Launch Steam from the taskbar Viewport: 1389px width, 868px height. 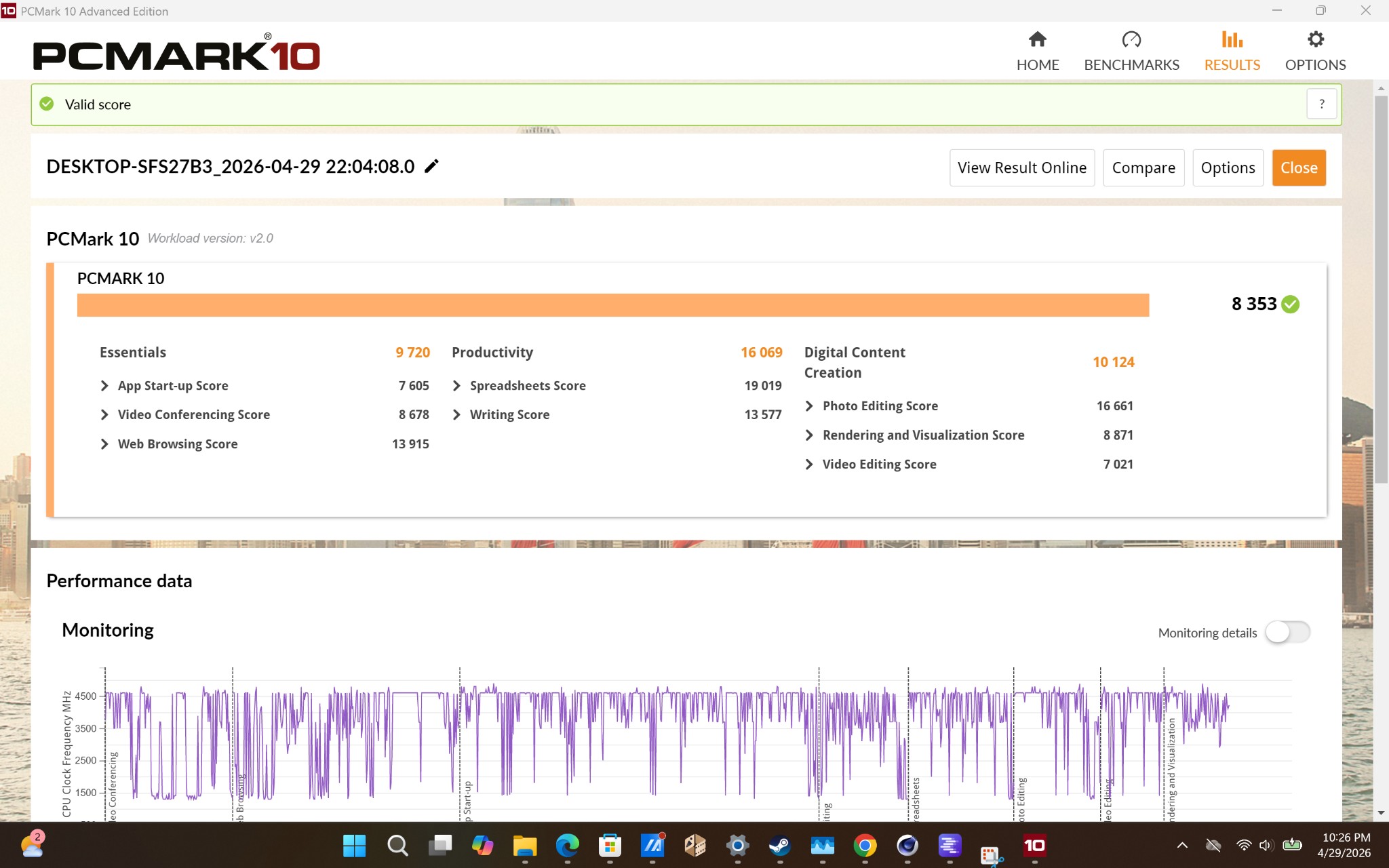pos(779,845)
